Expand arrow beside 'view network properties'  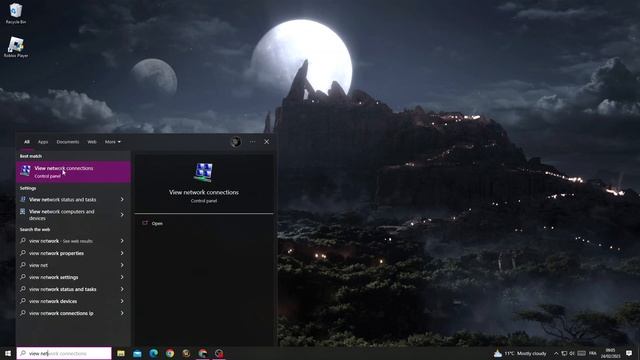pos(122,253)
